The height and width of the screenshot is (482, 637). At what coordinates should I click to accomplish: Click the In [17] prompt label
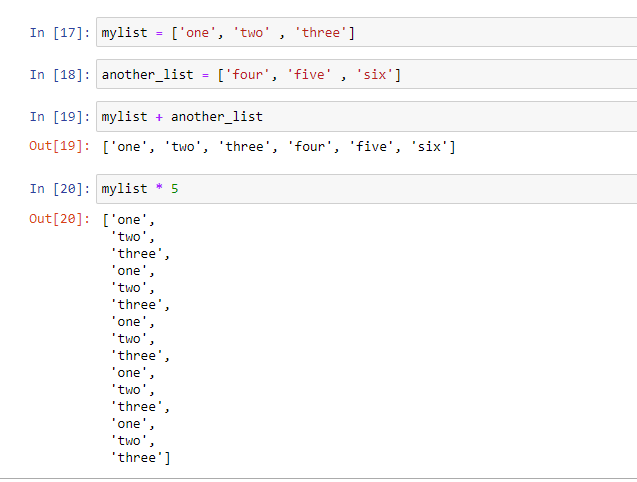coord(58,33)
